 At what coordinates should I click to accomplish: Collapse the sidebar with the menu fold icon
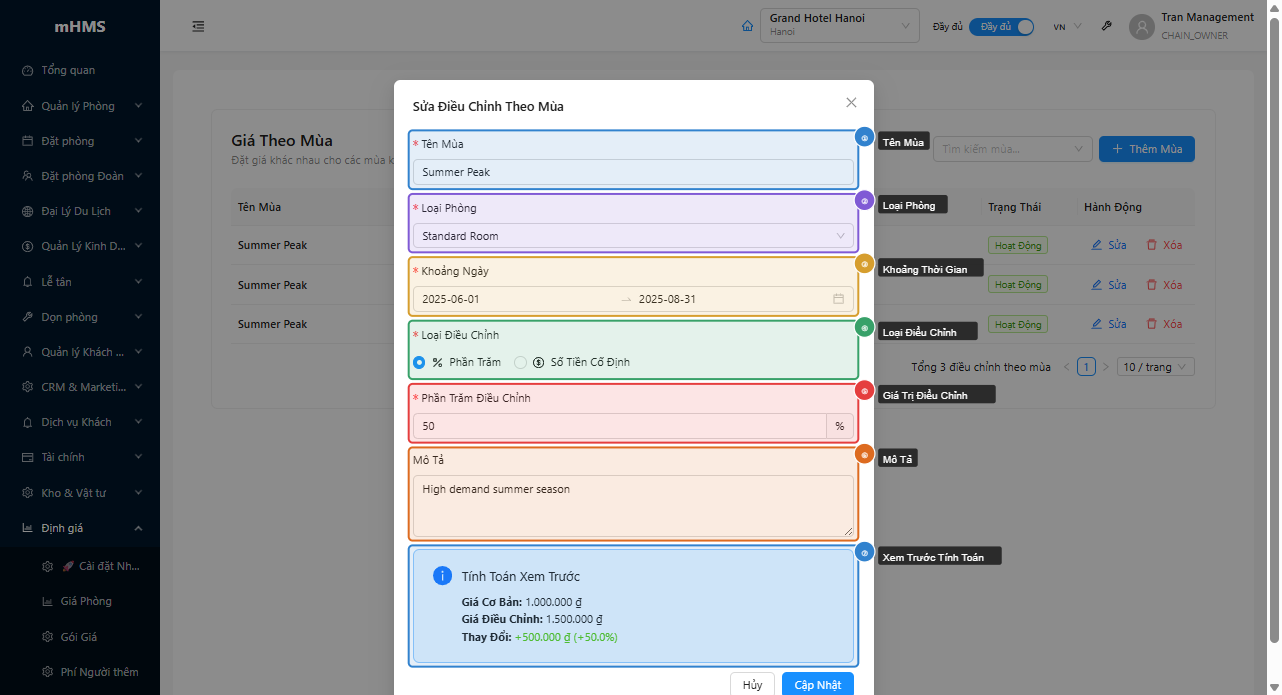pos(198,26)
